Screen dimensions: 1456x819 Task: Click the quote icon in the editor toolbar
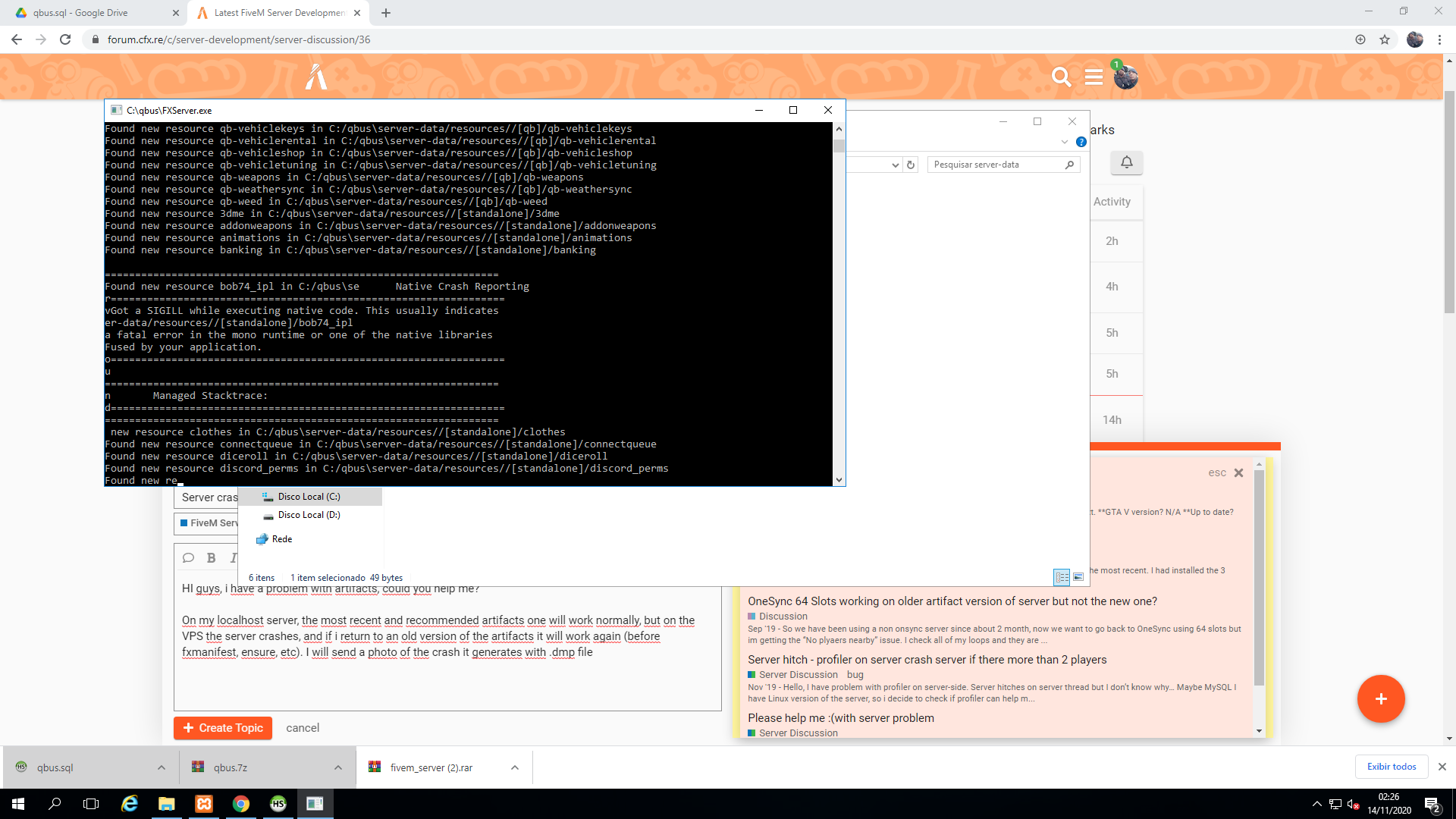click(x=188, y=557)
